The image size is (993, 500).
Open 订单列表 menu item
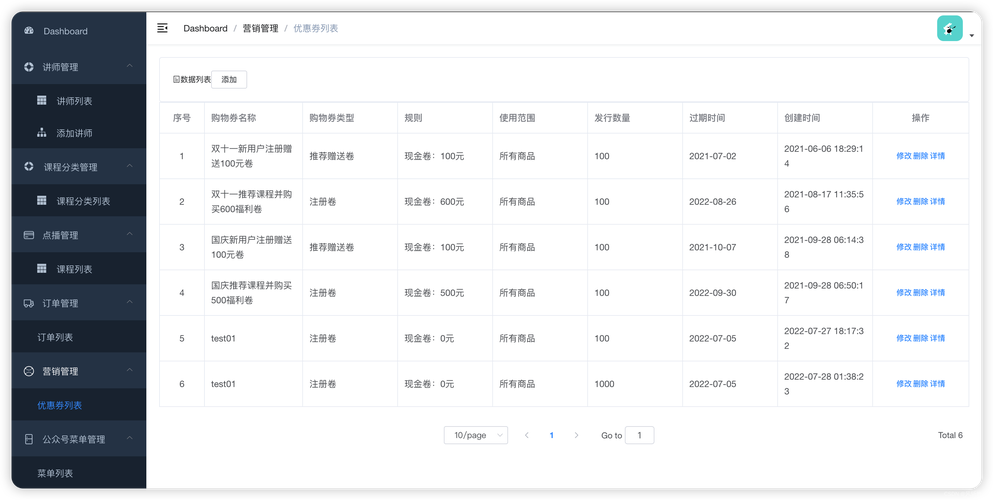click(x=79, y=337)
